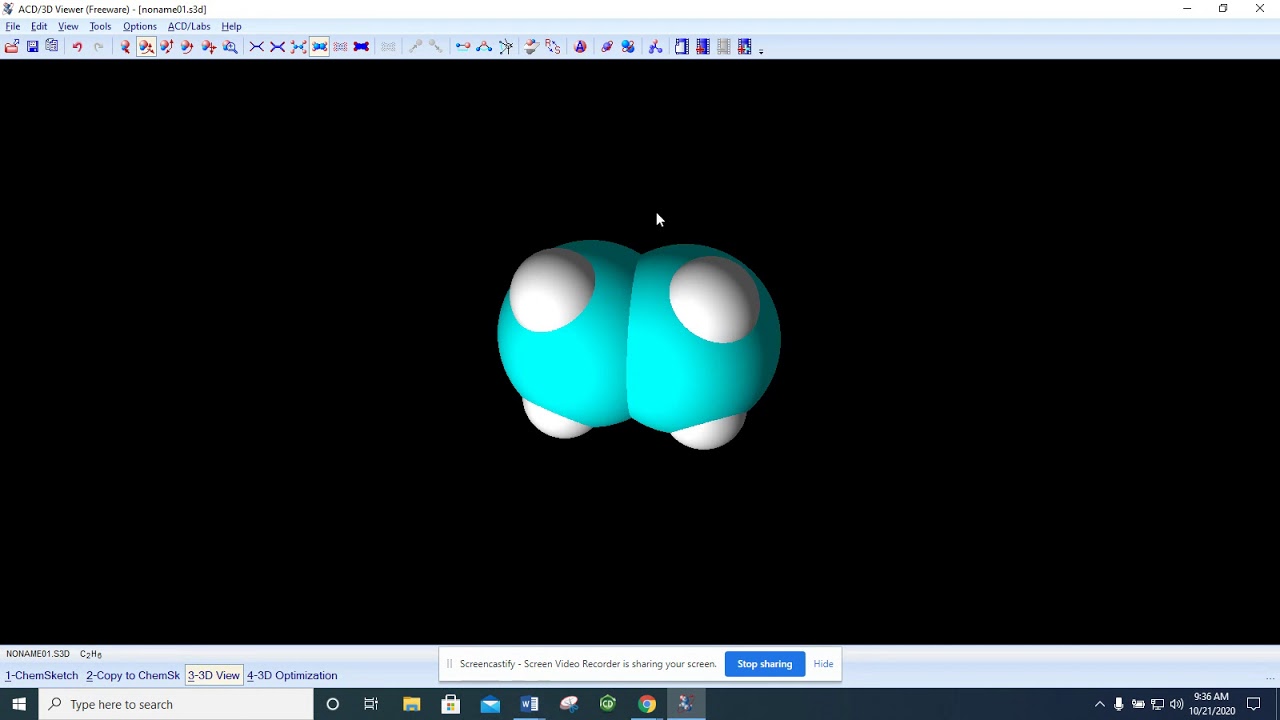Click the Auto Rotate and Change Style icon
This screenshot has height=720, width=1280.
(x=628, y=47)
